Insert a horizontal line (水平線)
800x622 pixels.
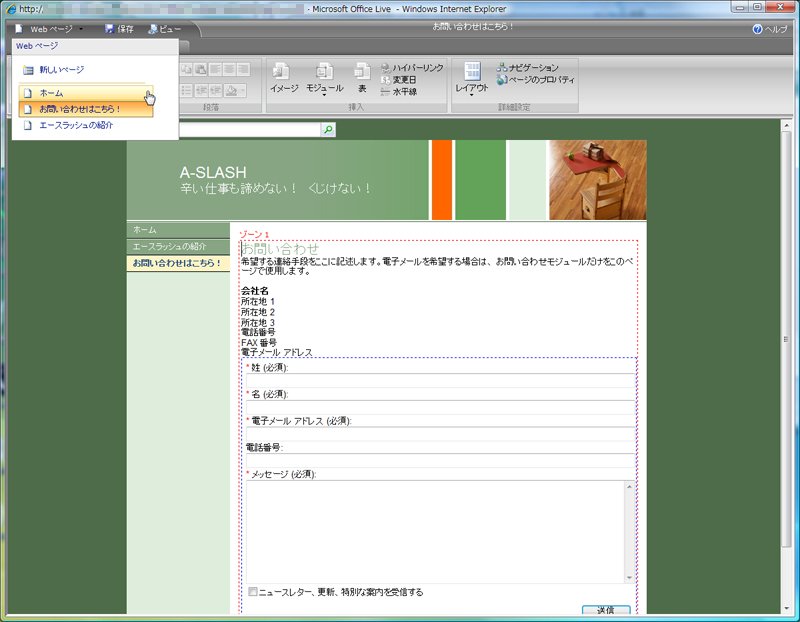click(399, 92)
